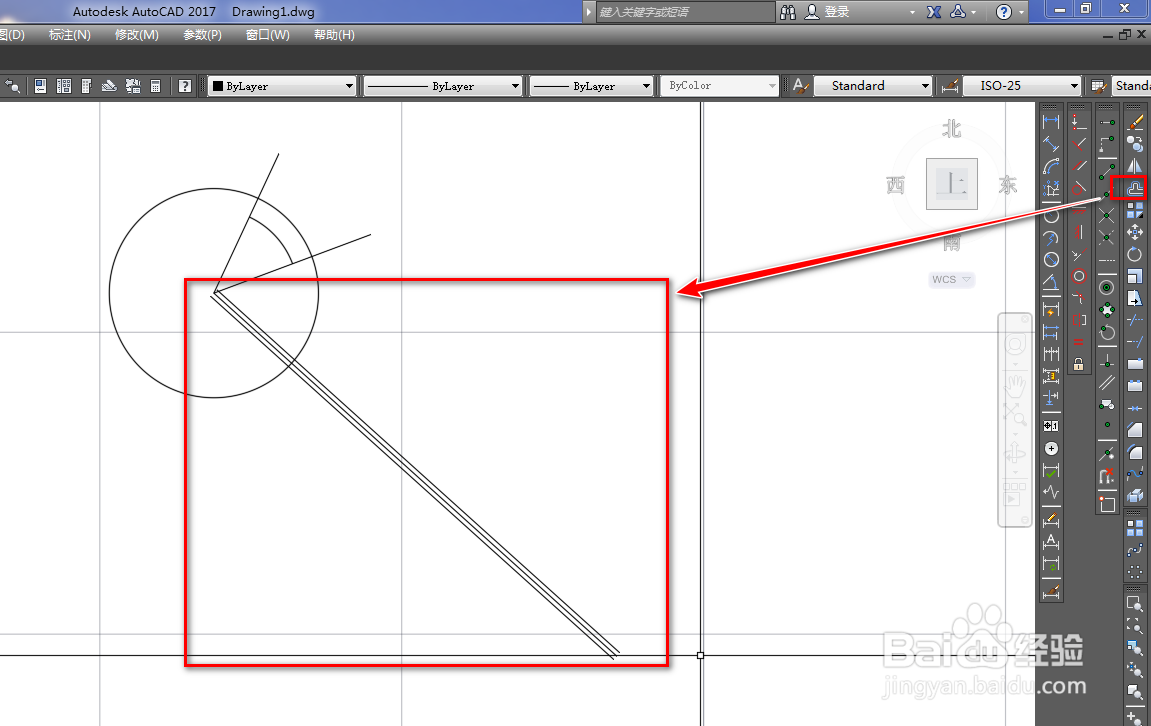The height and width of the screenshot is (726, 1151).
Task: Open the 帮助(H) menu
Action: point(335,35)
